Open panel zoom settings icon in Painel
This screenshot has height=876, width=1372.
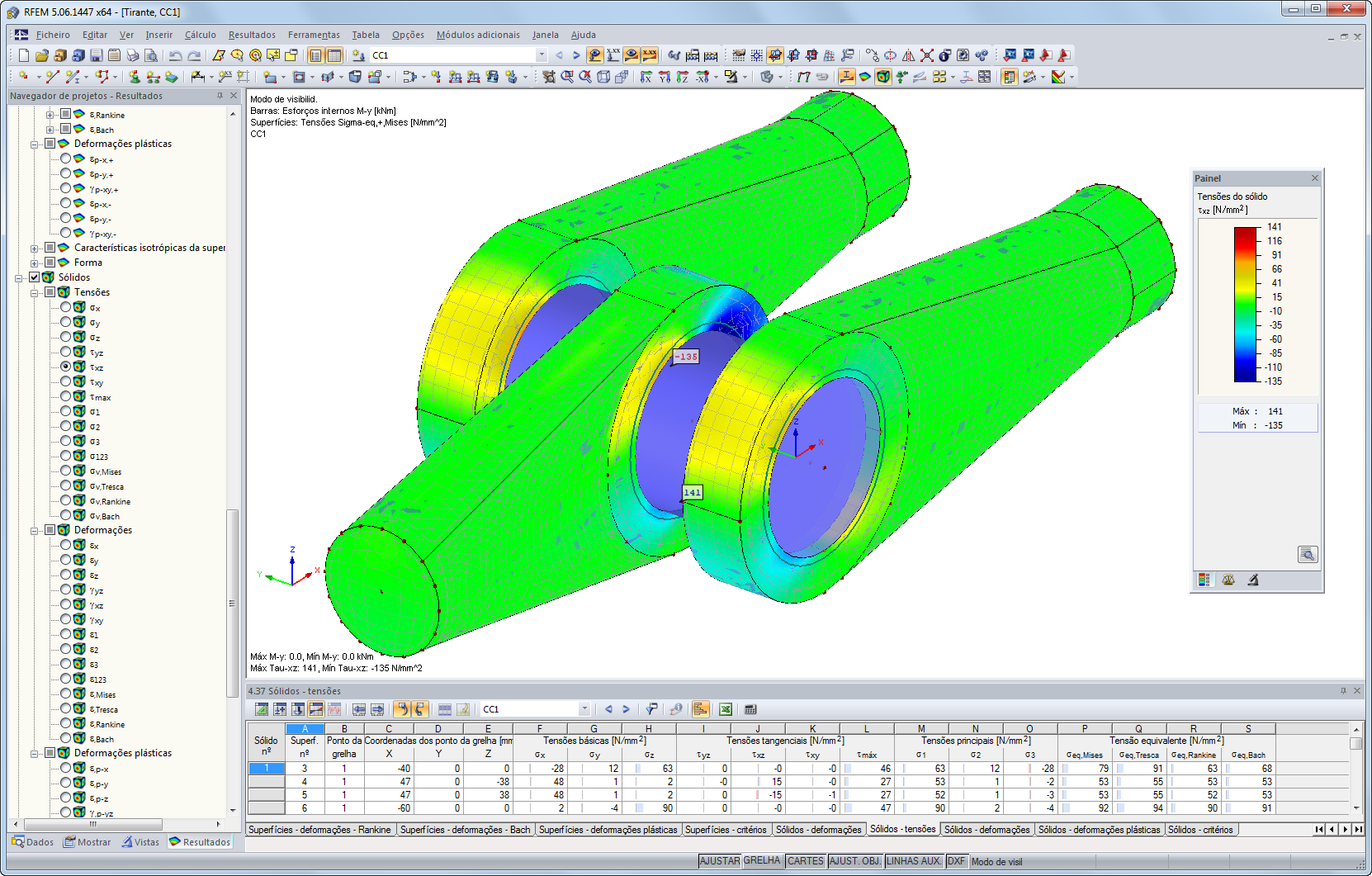point(1308,554)
